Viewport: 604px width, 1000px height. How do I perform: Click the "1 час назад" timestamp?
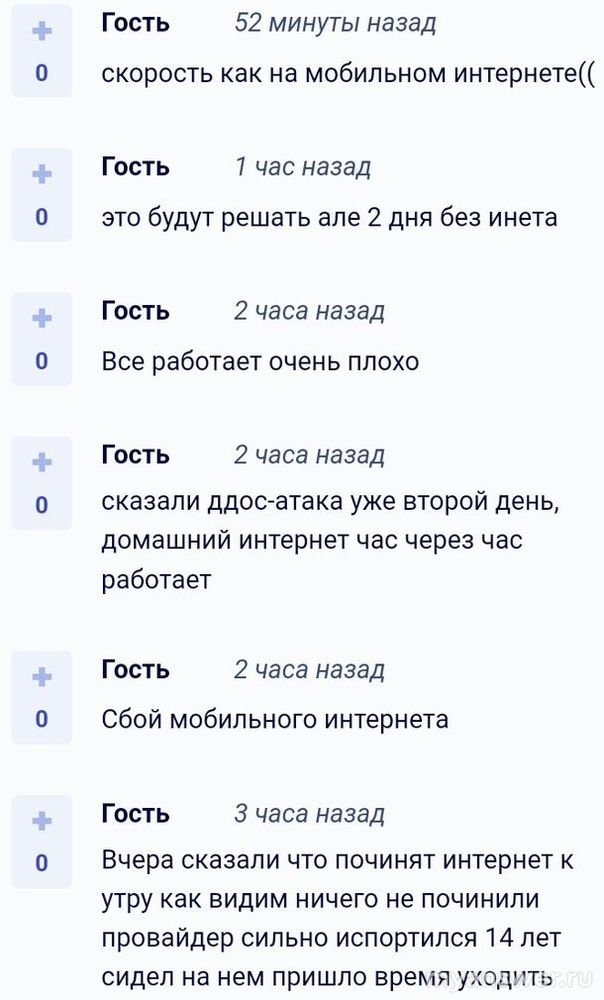[302, 167]
